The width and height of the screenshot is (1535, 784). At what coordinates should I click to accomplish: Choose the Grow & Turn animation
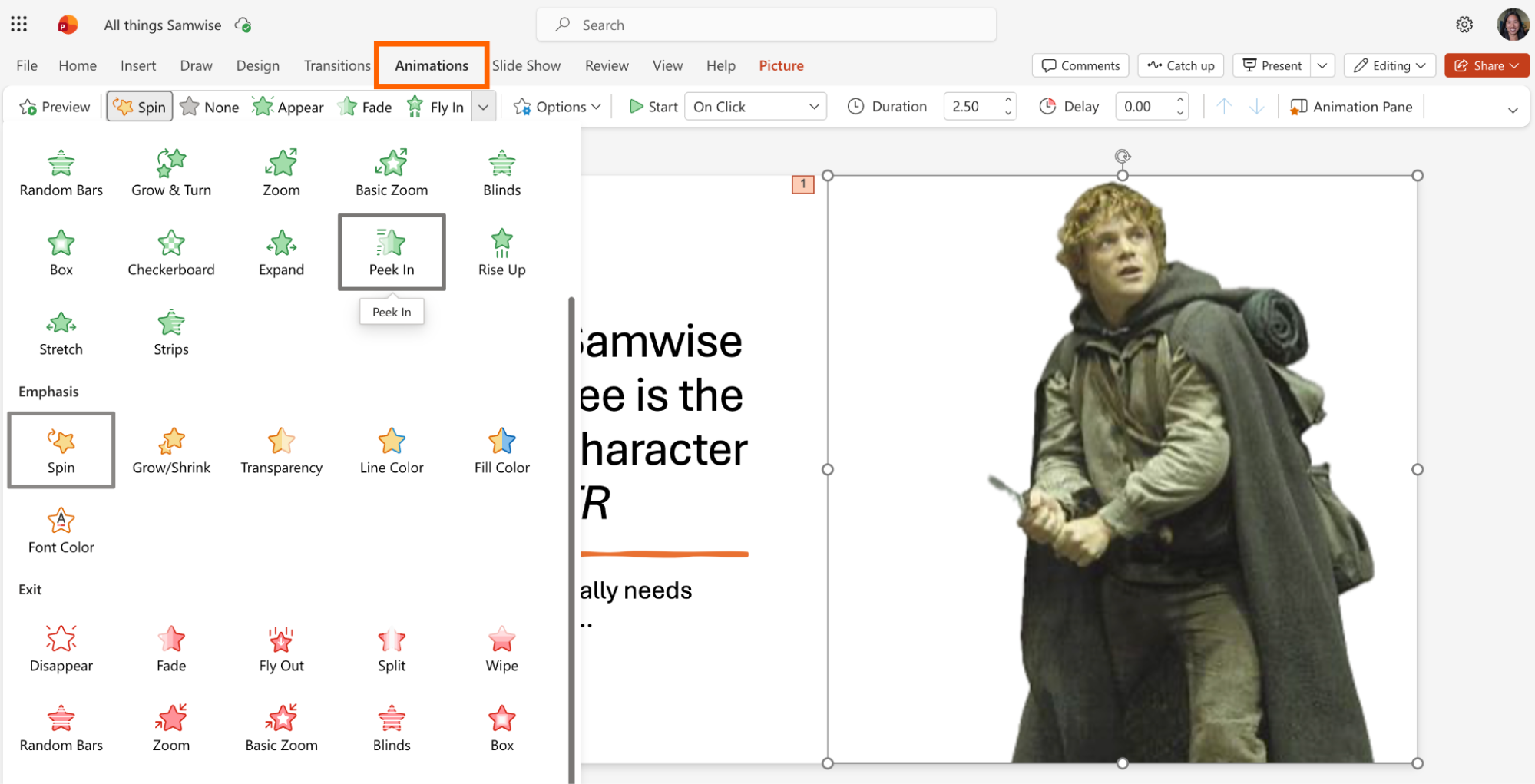pos(170,174)
